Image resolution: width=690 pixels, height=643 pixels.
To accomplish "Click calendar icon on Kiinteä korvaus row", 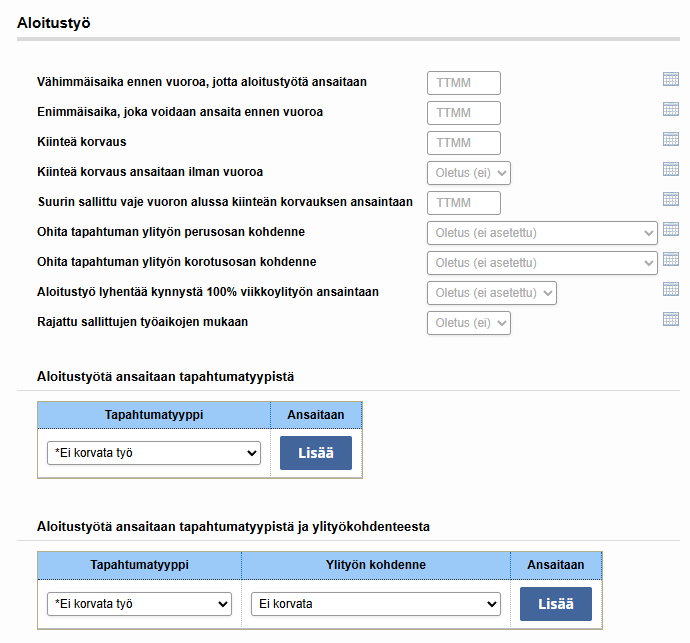I will pyautogui.click(x=671, y=139).
